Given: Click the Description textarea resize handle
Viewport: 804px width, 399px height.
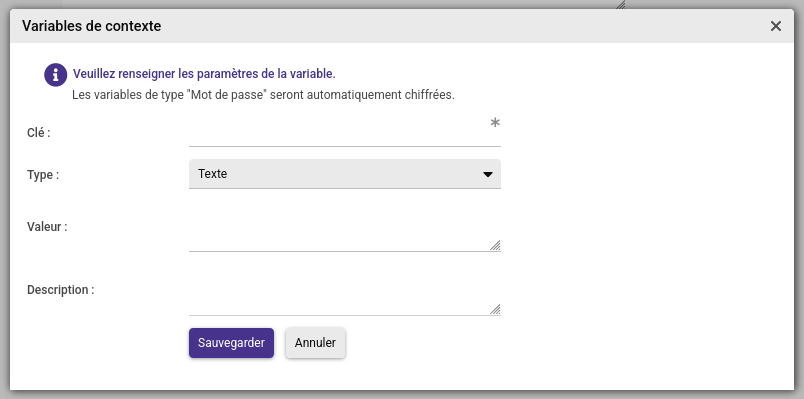Looking at the screenshot, I should coord(495,309).
